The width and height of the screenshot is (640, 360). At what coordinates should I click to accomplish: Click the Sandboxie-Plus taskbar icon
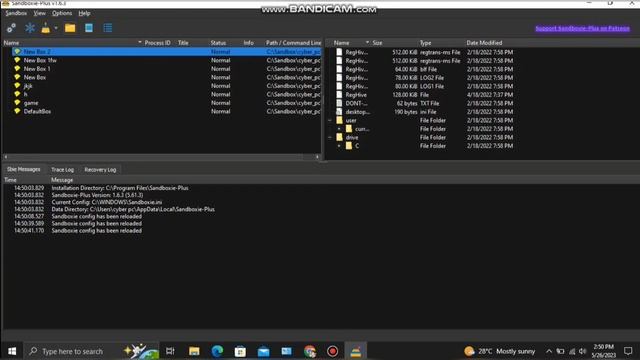pyautogui.click(x=356, y=351)
